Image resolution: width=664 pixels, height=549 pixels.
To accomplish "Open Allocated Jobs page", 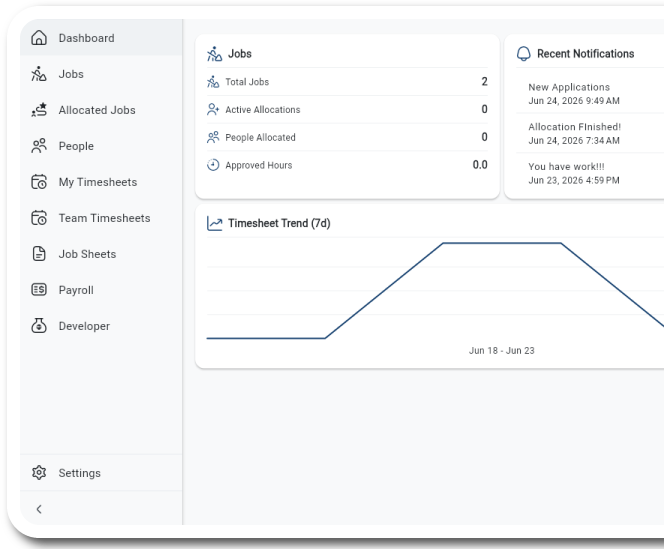I will [x=101, y=110].
